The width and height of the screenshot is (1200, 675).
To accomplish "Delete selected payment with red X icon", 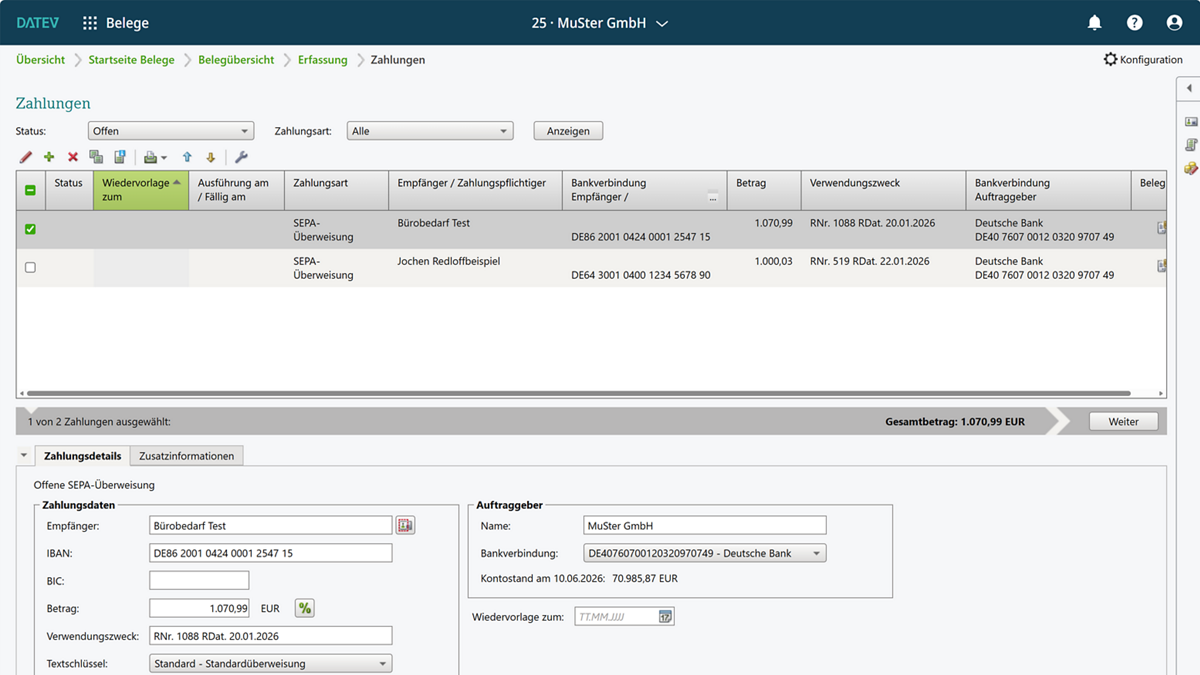I will point(73,157).
